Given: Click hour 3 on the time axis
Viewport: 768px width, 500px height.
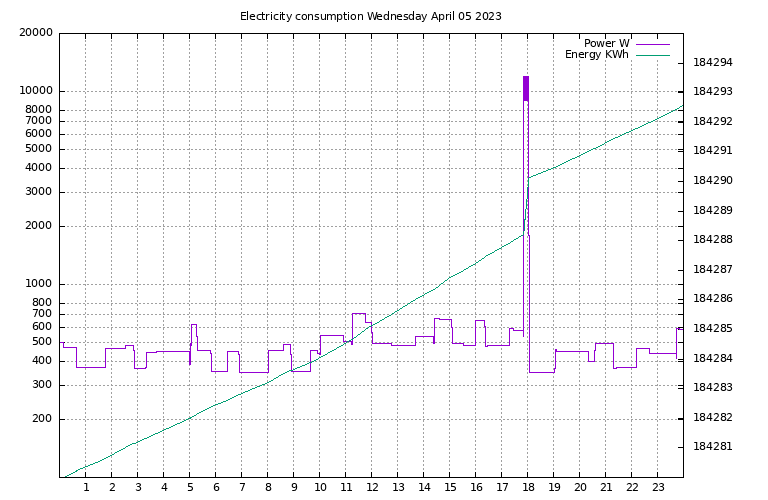Looking at the screenshot, I should coord(138,487).
